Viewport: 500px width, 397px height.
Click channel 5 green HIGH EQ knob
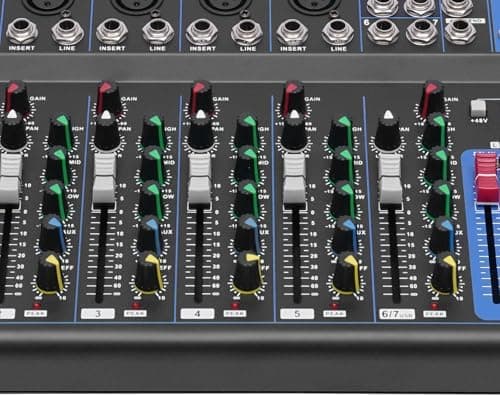coord(341,132)
